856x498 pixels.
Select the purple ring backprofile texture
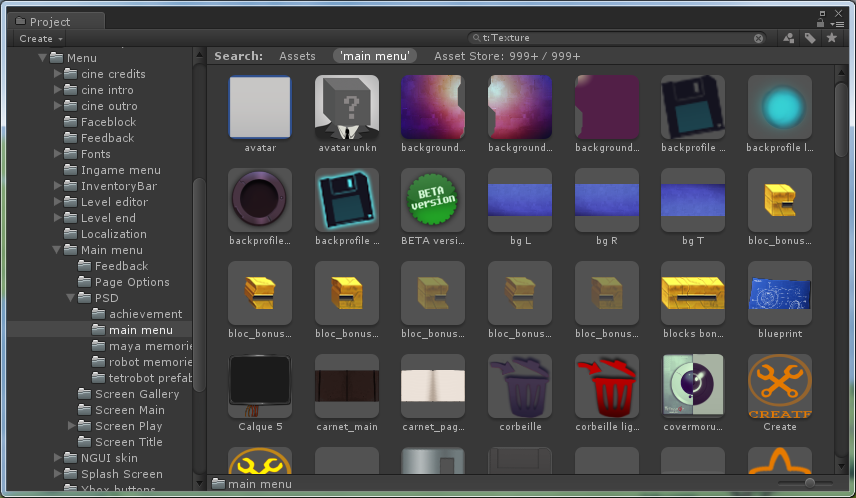coord(260,200)
